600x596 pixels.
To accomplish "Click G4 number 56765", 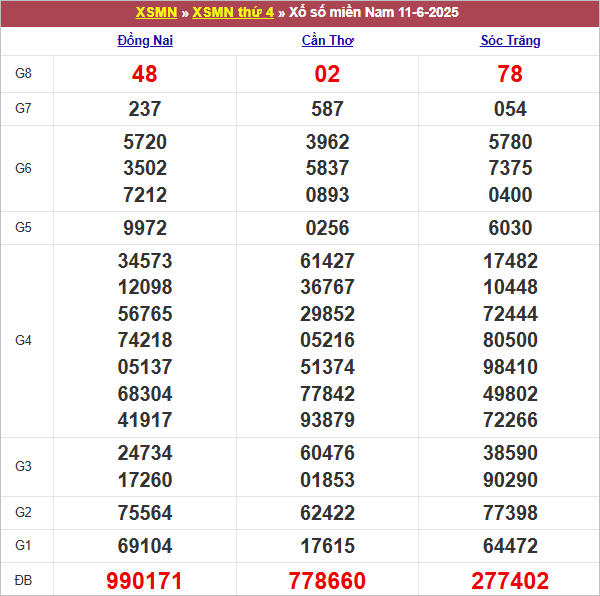I will [145, 314].
